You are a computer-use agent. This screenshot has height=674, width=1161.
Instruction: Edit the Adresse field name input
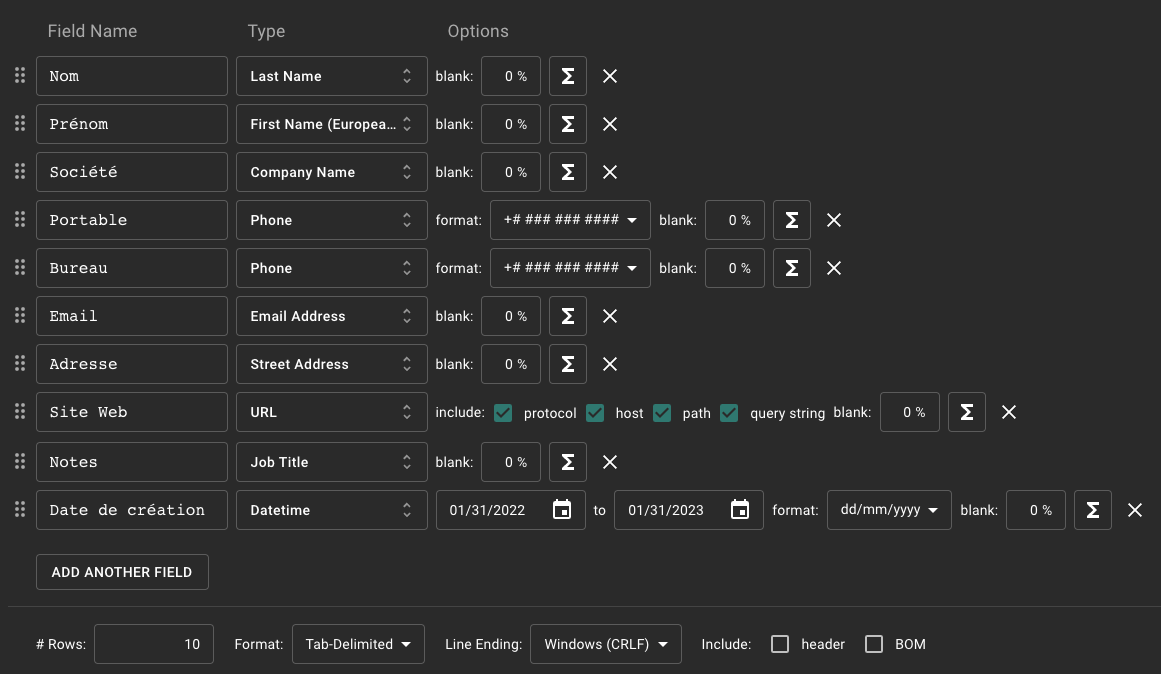pos(132,364)
